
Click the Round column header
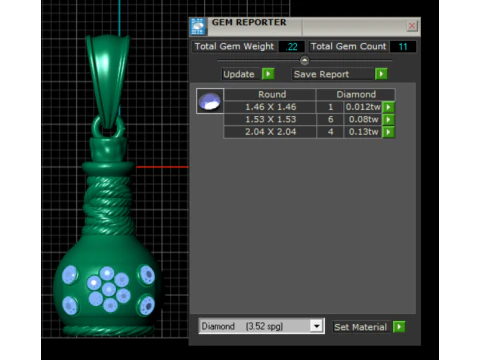tap(270, 94)
